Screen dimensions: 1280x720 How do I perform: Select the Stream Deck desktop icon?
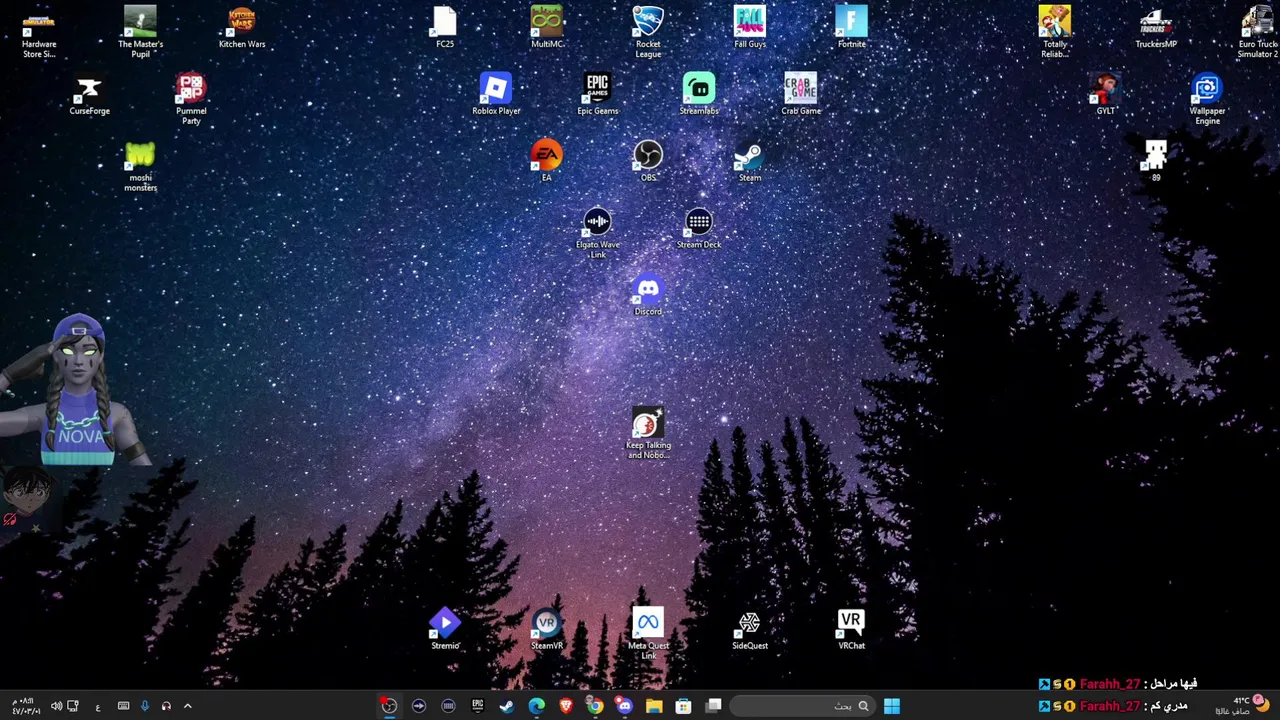point(699,228)
